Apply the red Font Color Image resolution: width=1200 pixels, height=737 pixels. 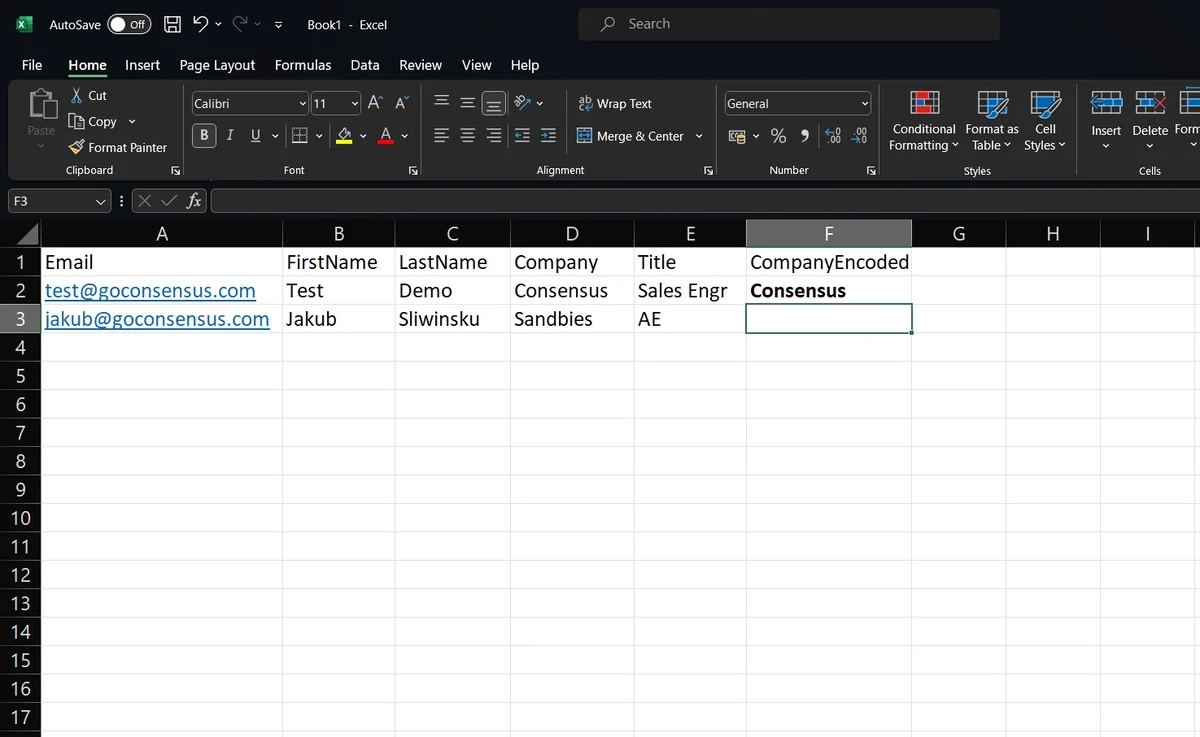click(386, 136)
